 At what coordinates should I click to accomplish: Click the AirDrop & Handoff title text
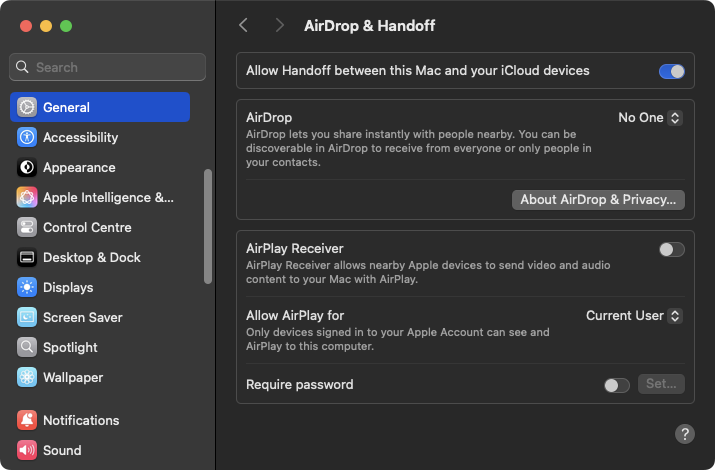(369, 26)
